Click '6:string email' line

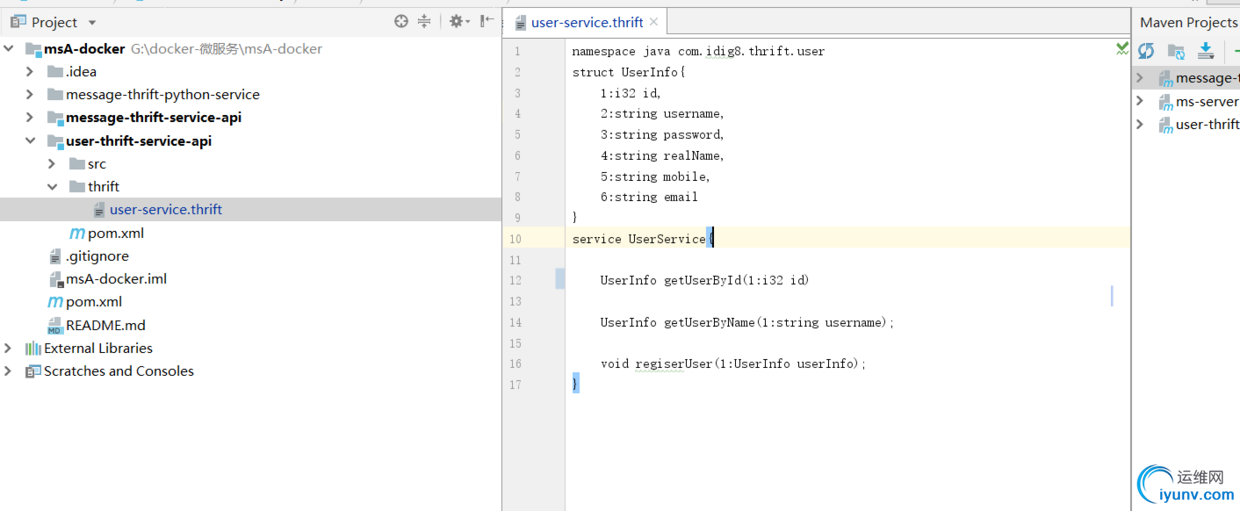pos(649,197)
